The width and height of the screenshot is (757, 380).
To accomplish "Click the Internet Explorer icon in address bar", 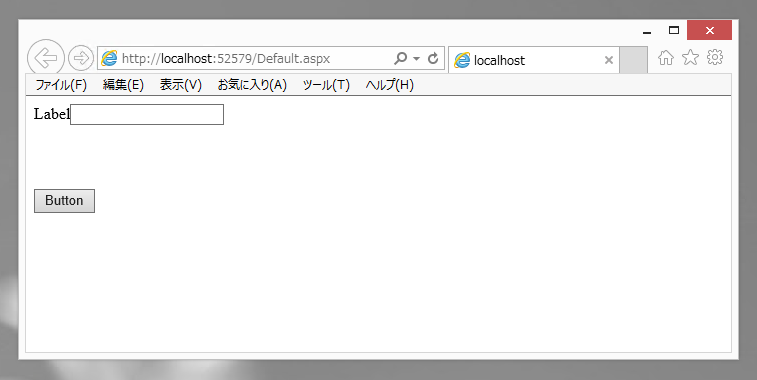I will 109,58.
